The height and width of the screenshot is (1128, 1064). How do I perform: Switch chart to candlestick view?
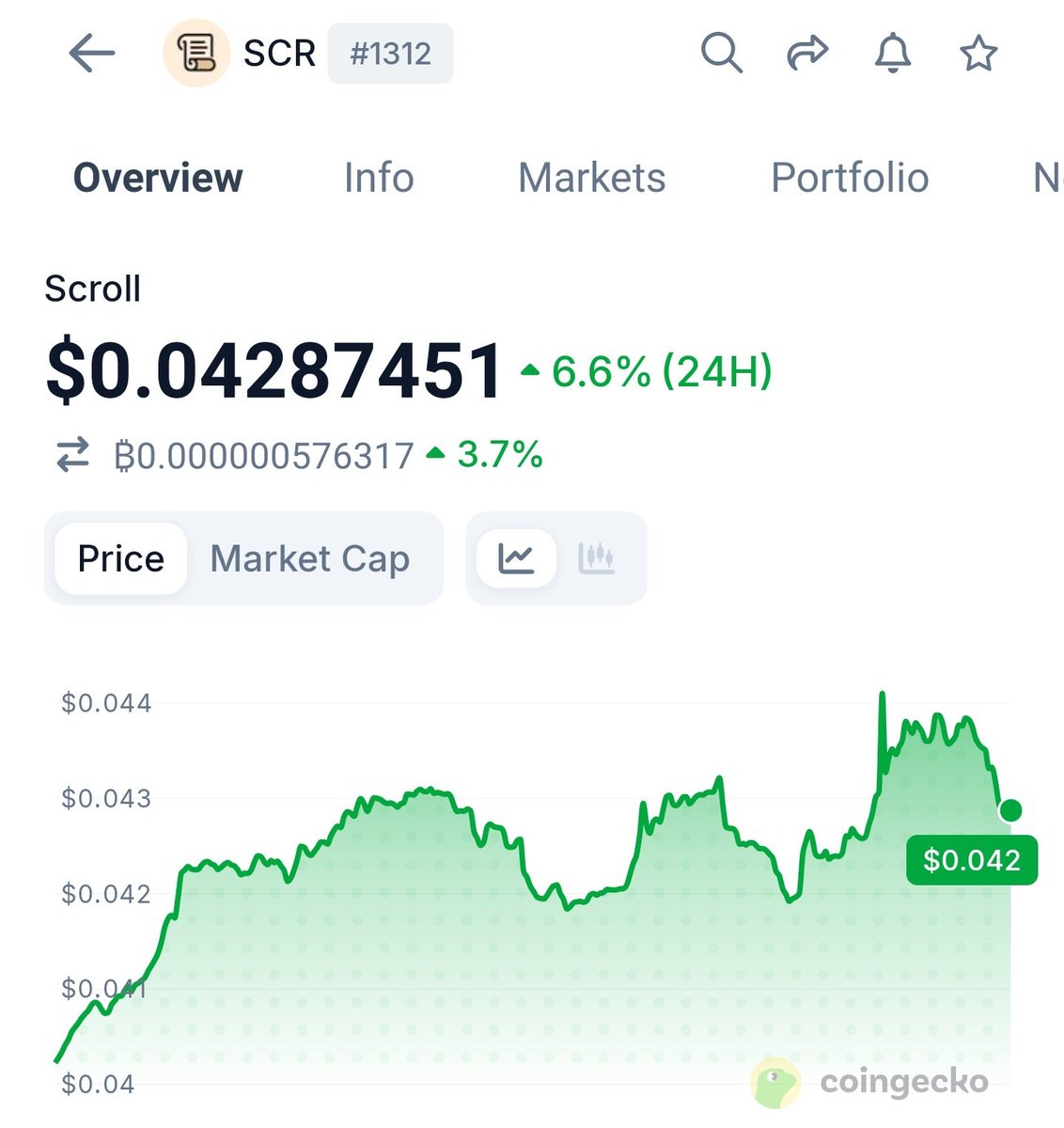(x=596, y=558)
